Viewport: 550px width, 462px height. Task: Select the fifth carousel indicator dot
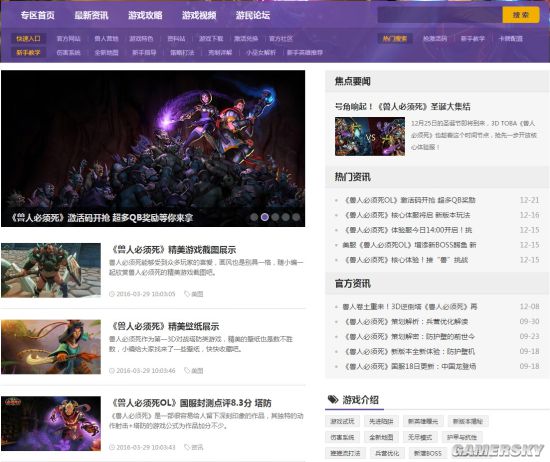tap(296, 217)
